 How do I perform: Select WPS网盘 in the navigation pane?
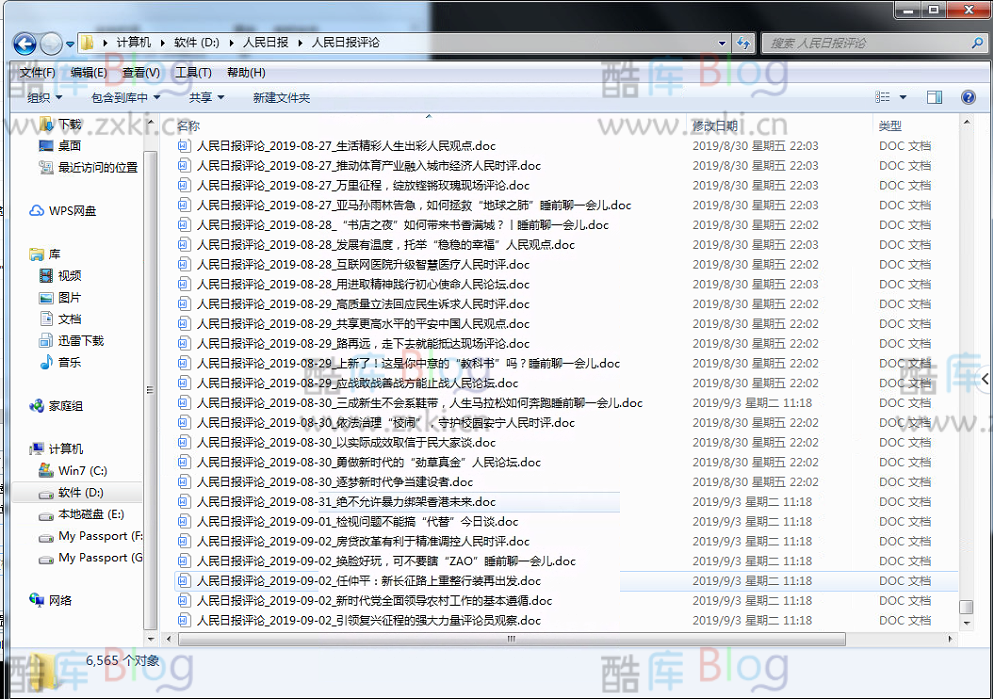(72, 211)
